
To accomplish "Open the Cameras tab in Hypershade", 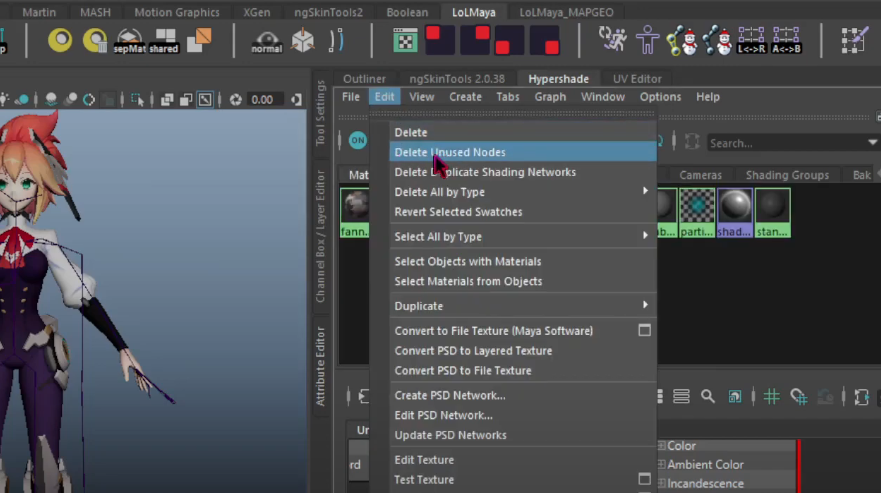I will [700, 175].
